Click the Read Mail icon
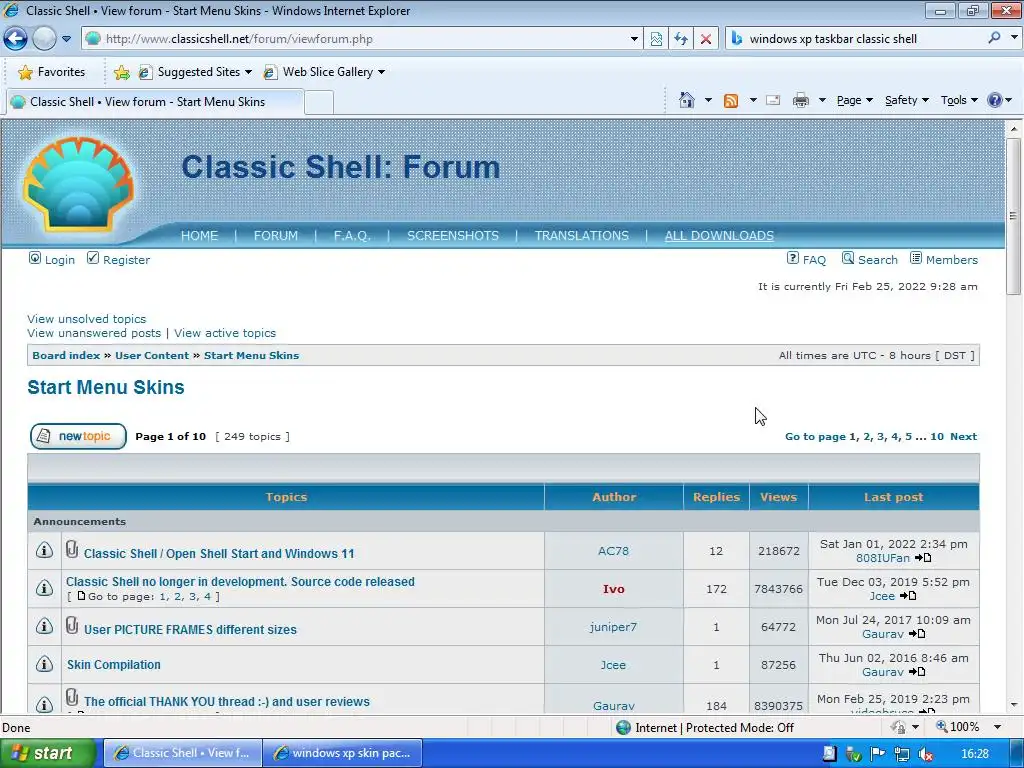This screenshot has width=1024, height=768. (773, 100)
